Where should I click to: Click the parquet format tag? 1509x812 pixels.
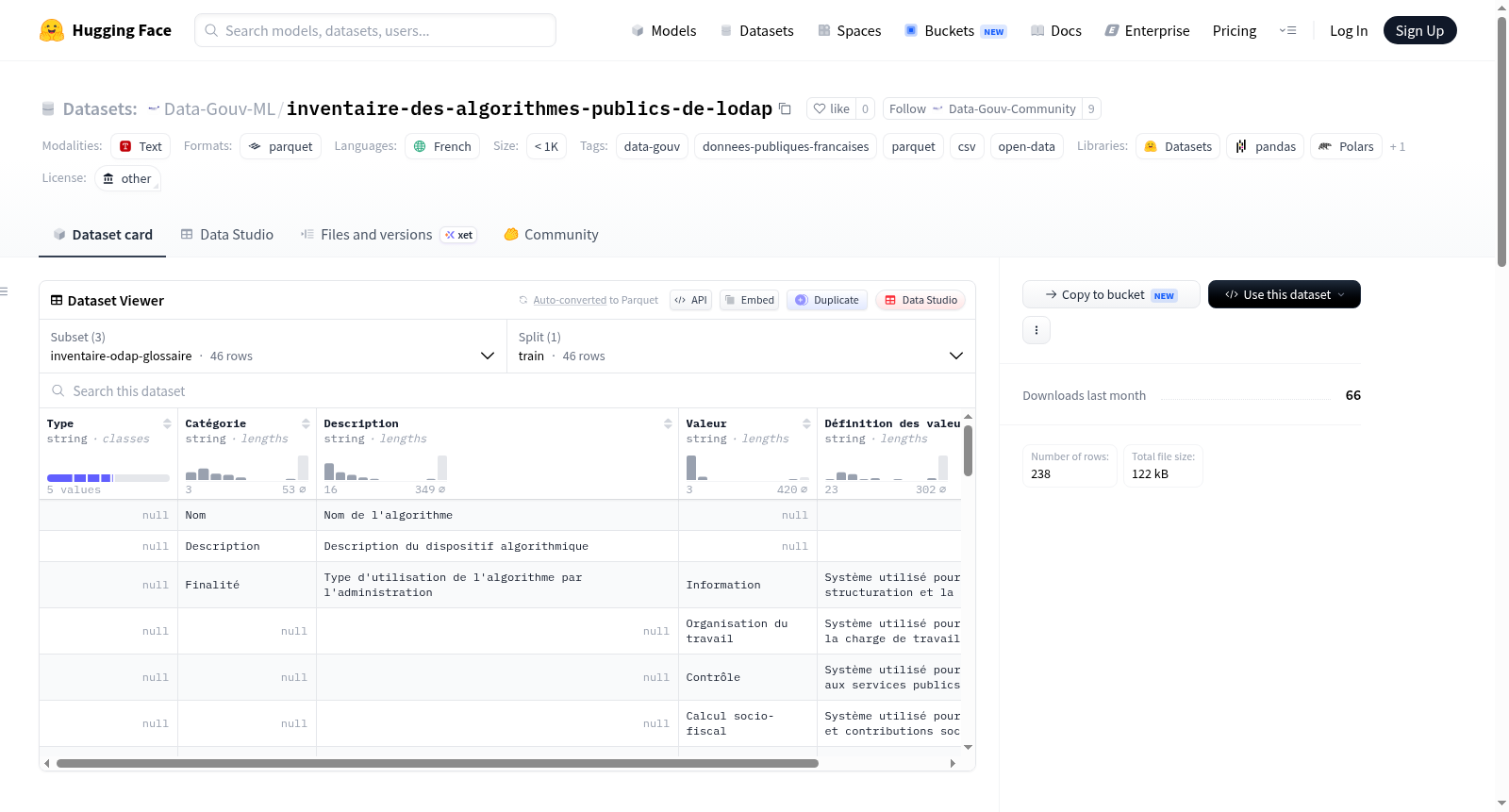pyautogui.click(x=280, y=146)
